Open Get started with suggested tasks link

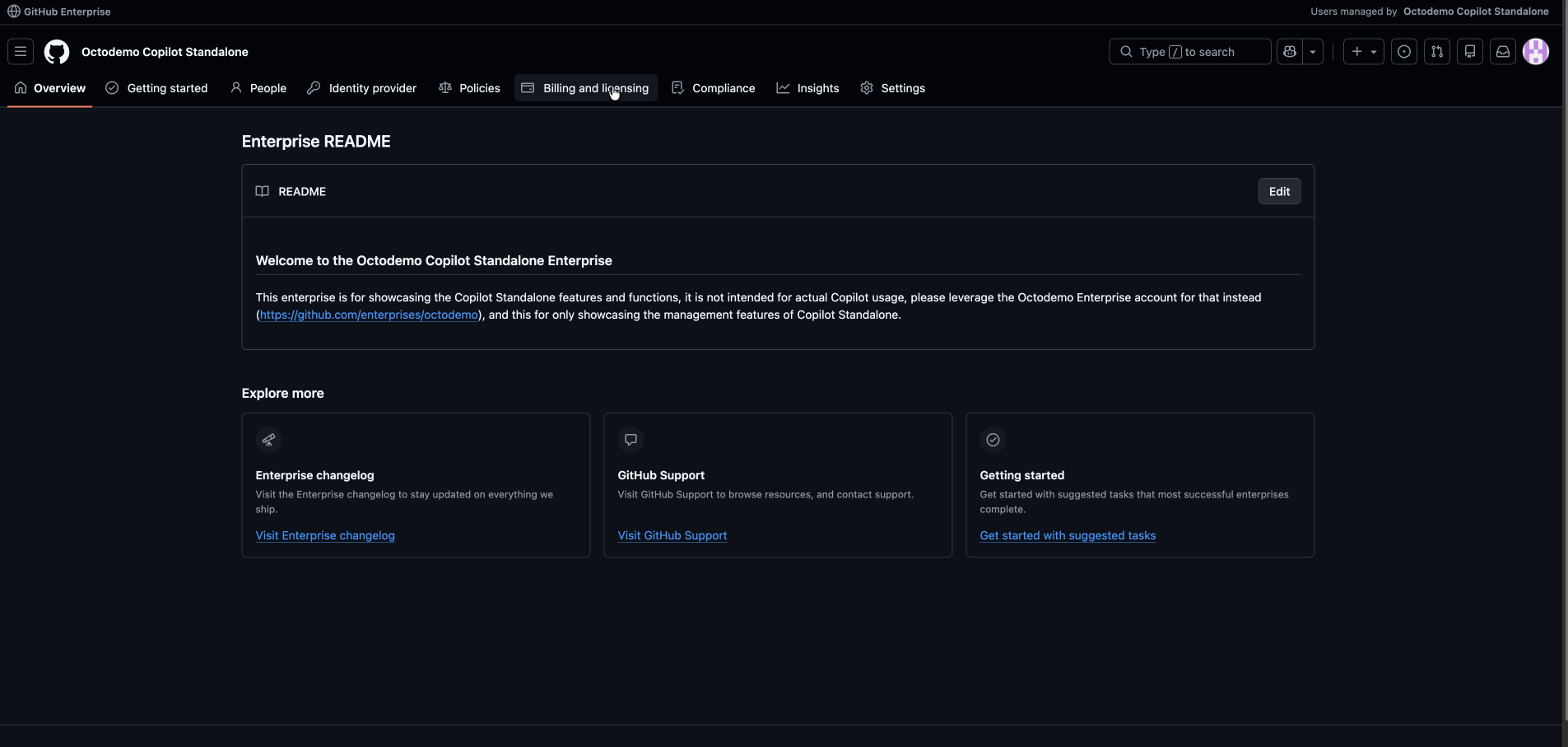[1068, 535]
